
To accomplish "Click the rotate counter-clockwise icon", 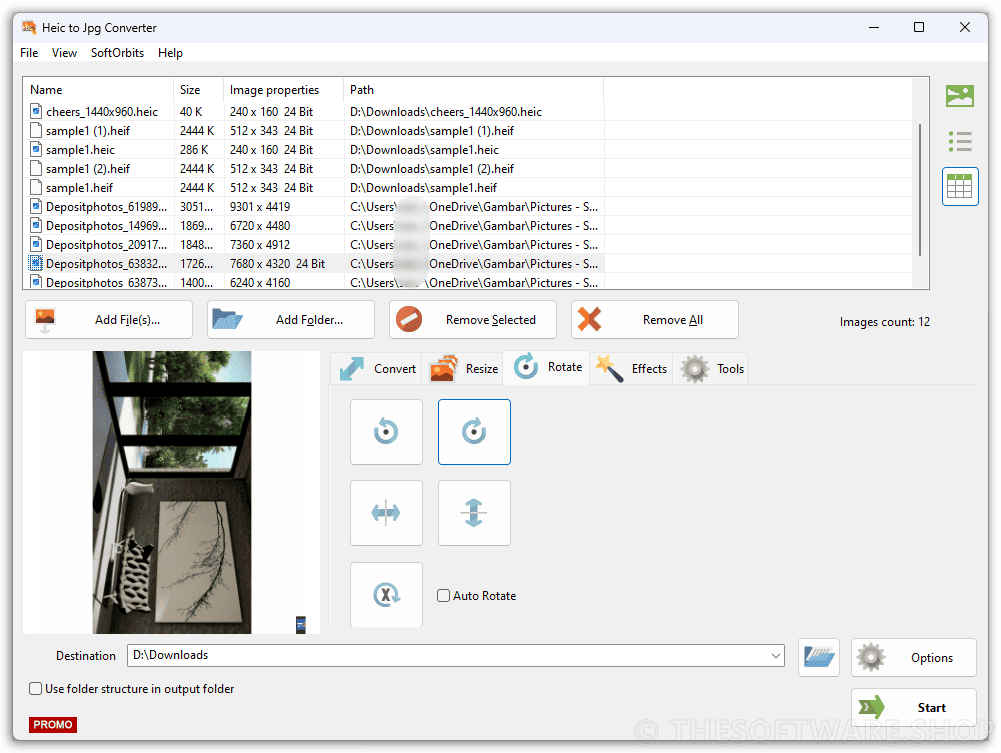I will pos(386,432).
